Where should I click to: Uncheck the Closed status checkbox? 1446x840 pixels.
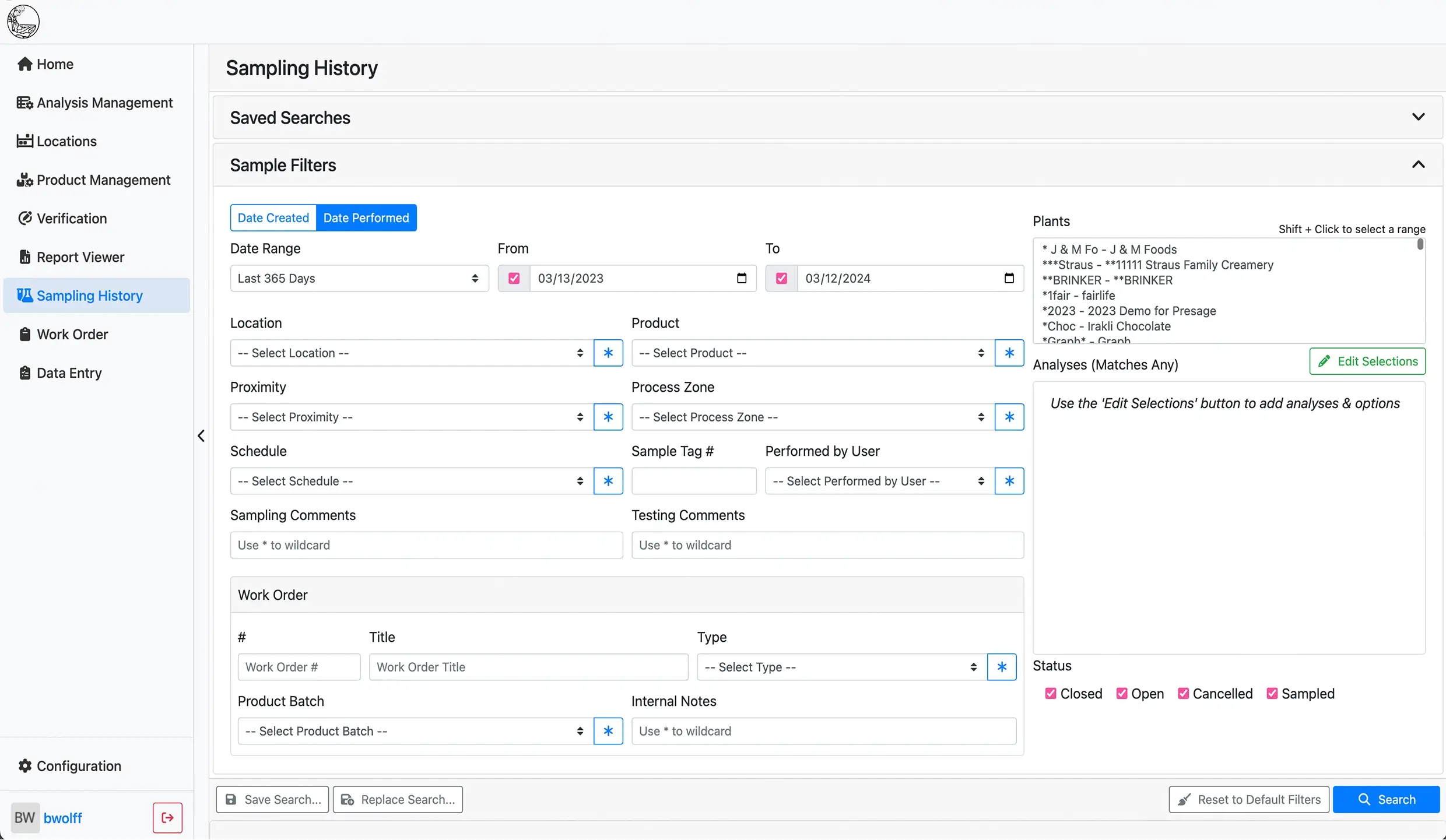coord(1051,694)
